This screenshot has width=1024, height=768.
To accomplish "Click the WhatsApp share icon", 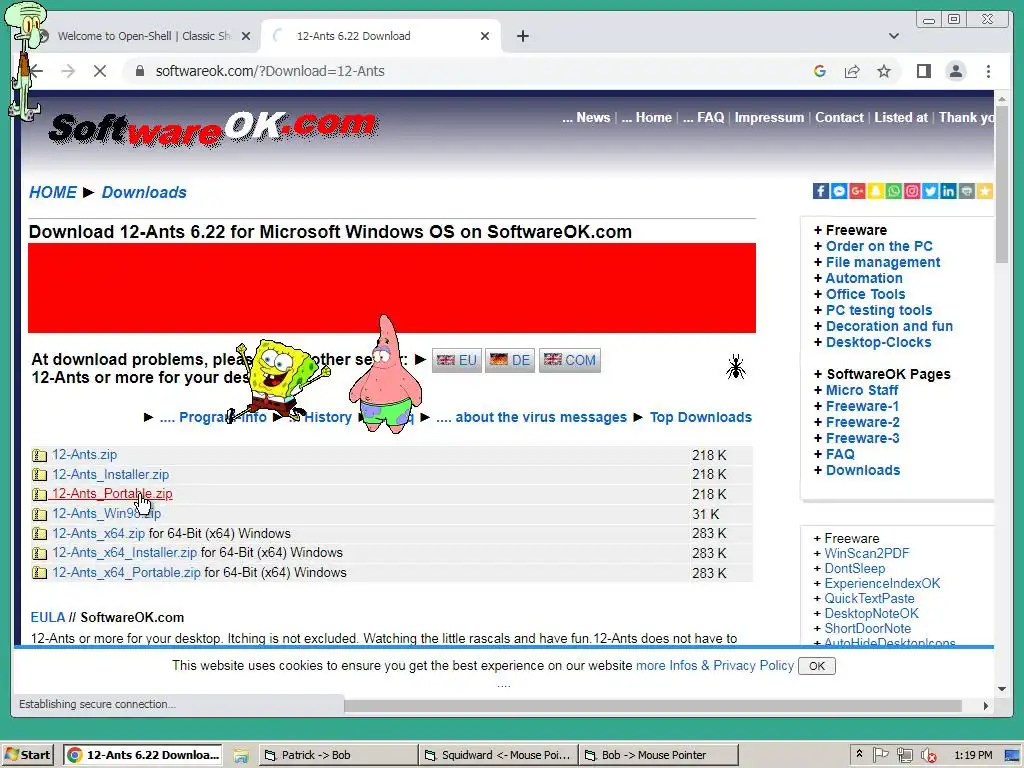I will [893, 191].
